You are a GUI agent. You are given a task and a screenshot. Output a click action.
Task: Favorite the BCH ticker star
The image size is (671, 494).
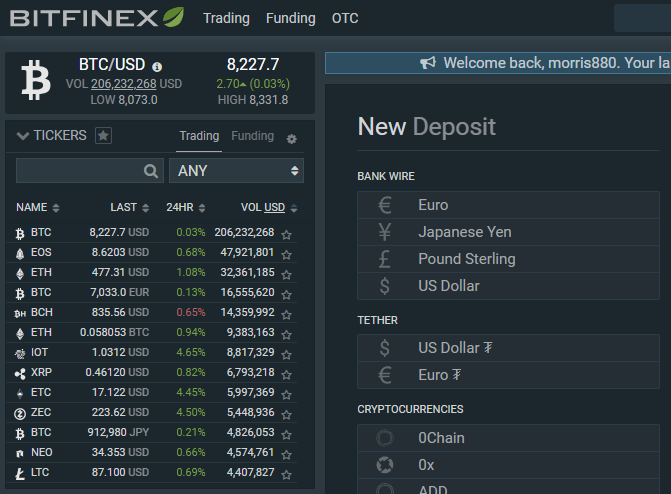286,315
